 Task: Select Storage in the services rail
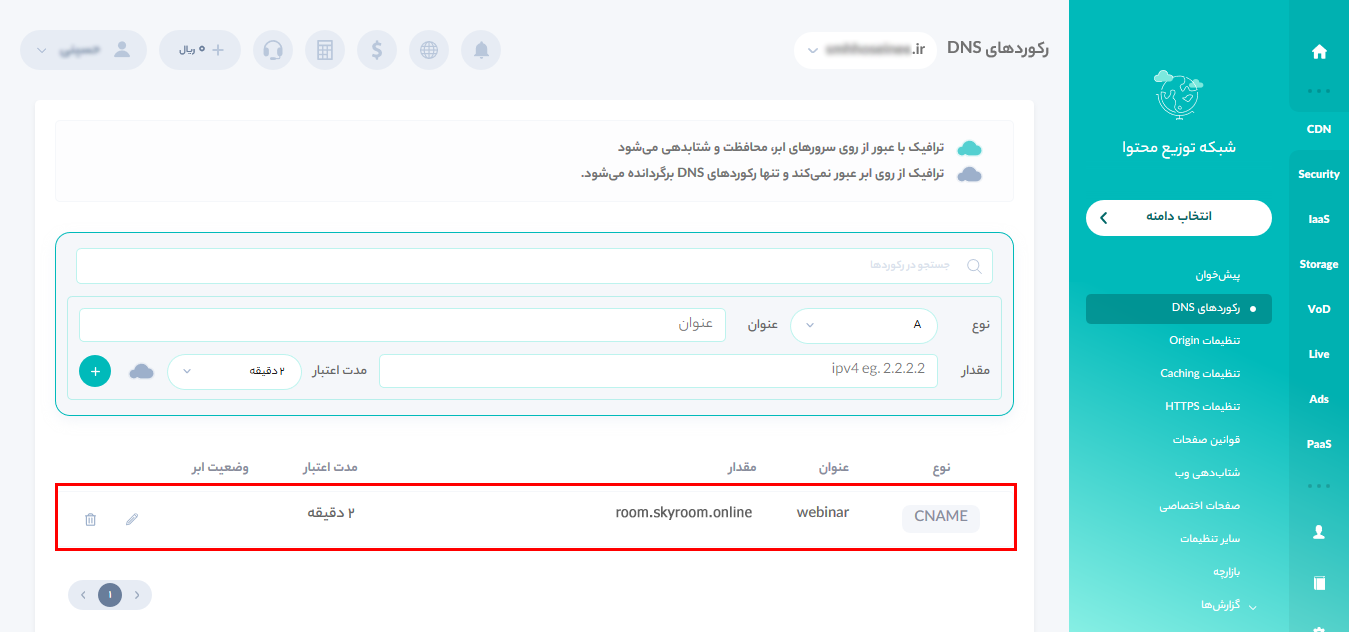pyautogui.click(x=1319, y=264)
